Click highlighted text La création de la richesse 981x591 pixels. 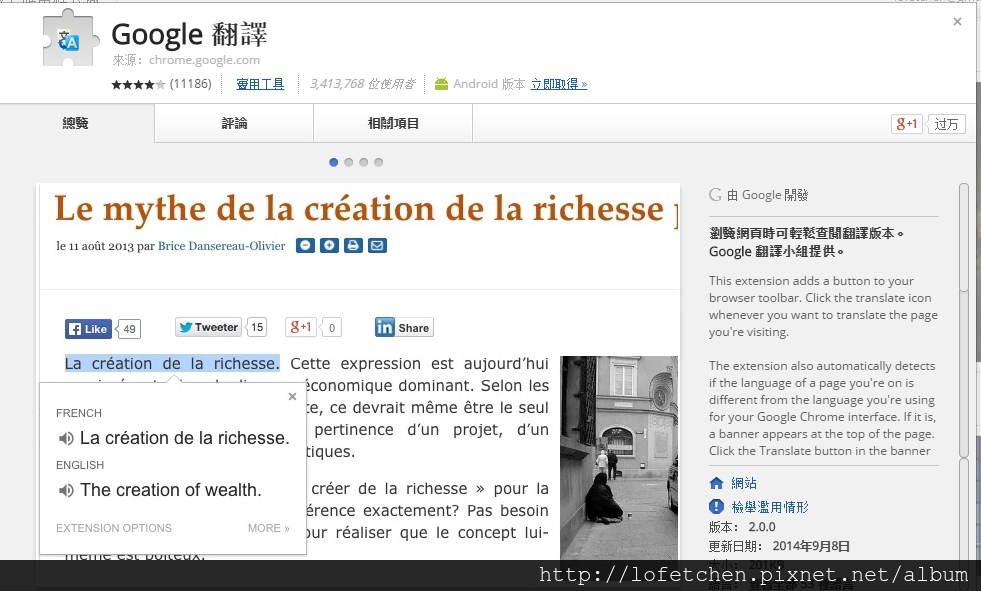pos(172,363)
